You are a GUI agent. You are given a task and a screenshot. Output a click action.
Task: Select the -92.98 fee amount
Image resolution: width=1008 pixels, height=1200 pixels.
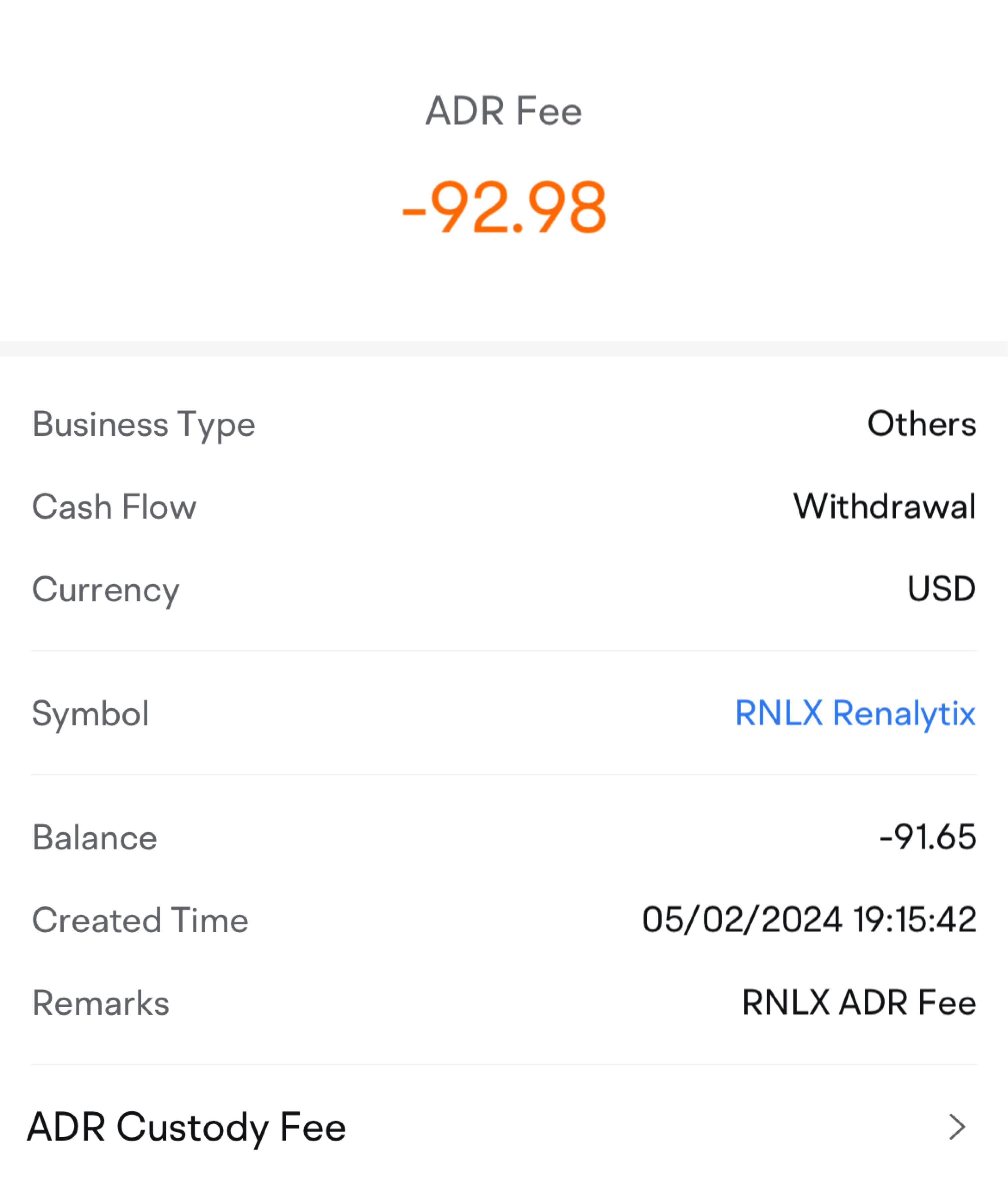click(x=504, y=207)
